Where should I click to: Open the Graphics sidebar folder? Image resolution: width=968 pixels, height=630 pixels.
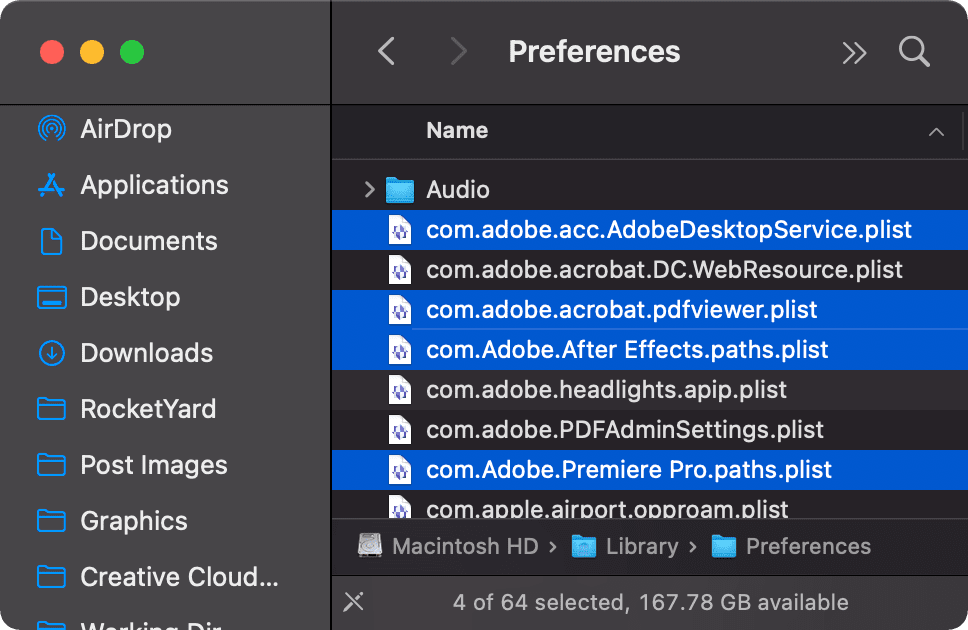click(133, 521)
